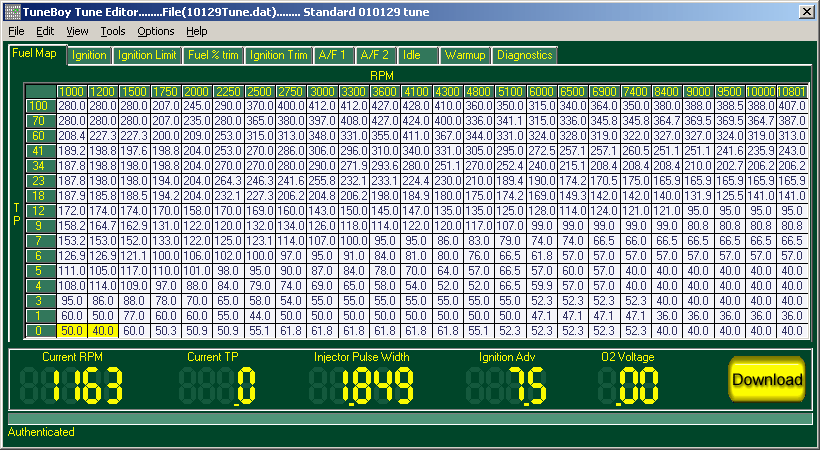Open the Edit menu
The height and width of the screenshot is (450, 820).
tap(45, 31)
